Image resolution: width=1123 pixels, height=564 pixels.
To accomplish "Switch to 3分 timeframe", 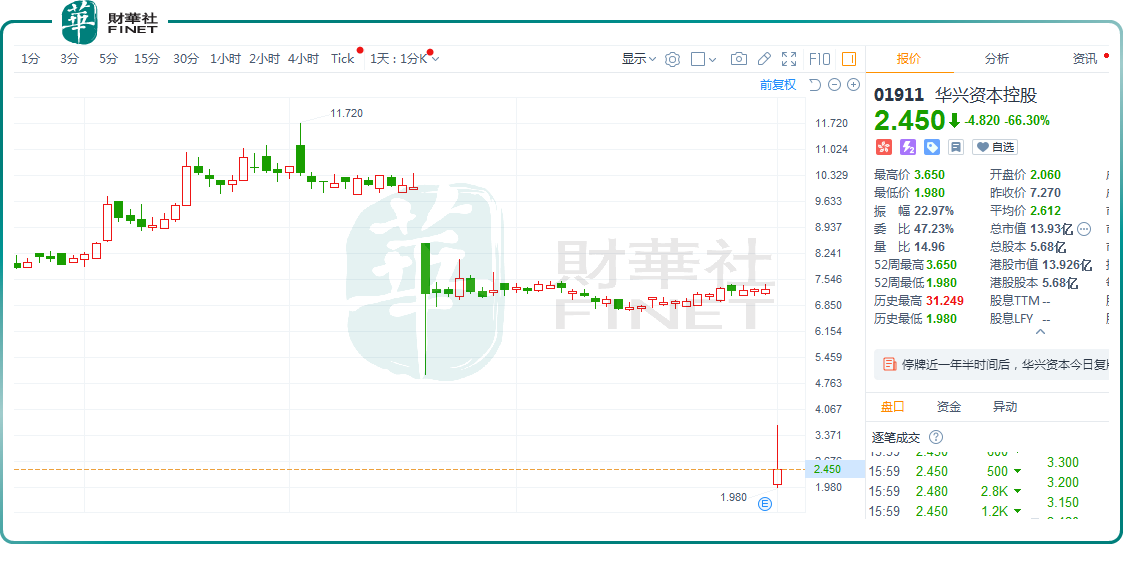I will (69, 59).
